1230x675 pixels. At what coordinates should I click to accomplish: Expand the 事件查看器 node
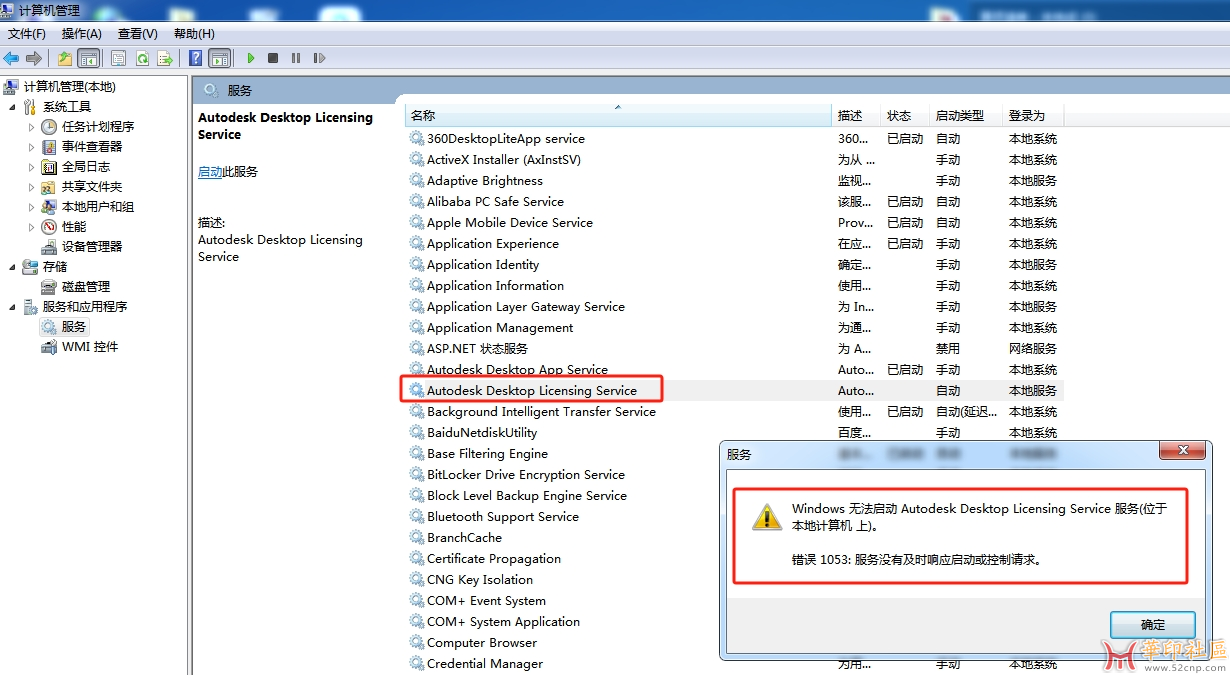tap(32, 147)
